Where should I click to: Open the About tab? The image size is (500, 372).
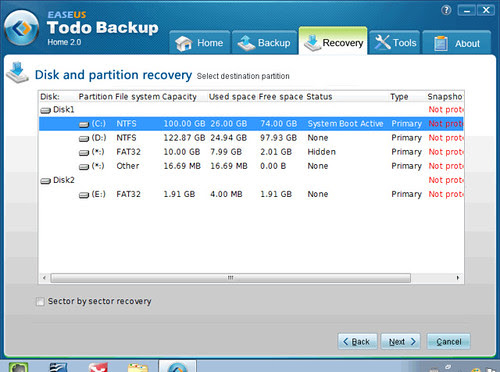tap(457, 43)
